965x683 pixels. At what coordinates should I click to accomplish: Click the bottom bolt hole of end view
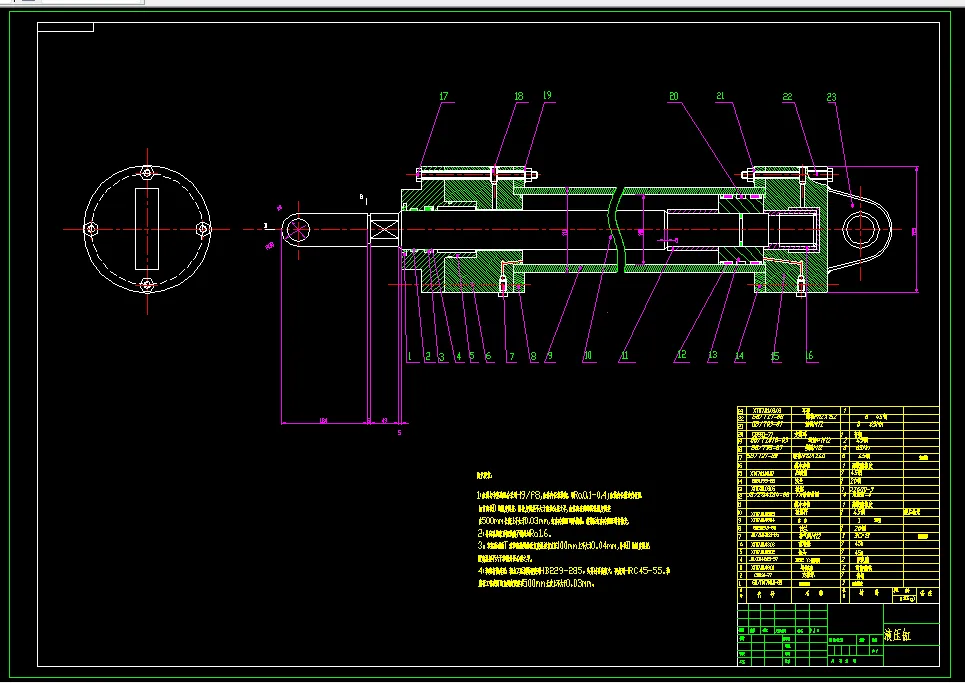point(146,285)
